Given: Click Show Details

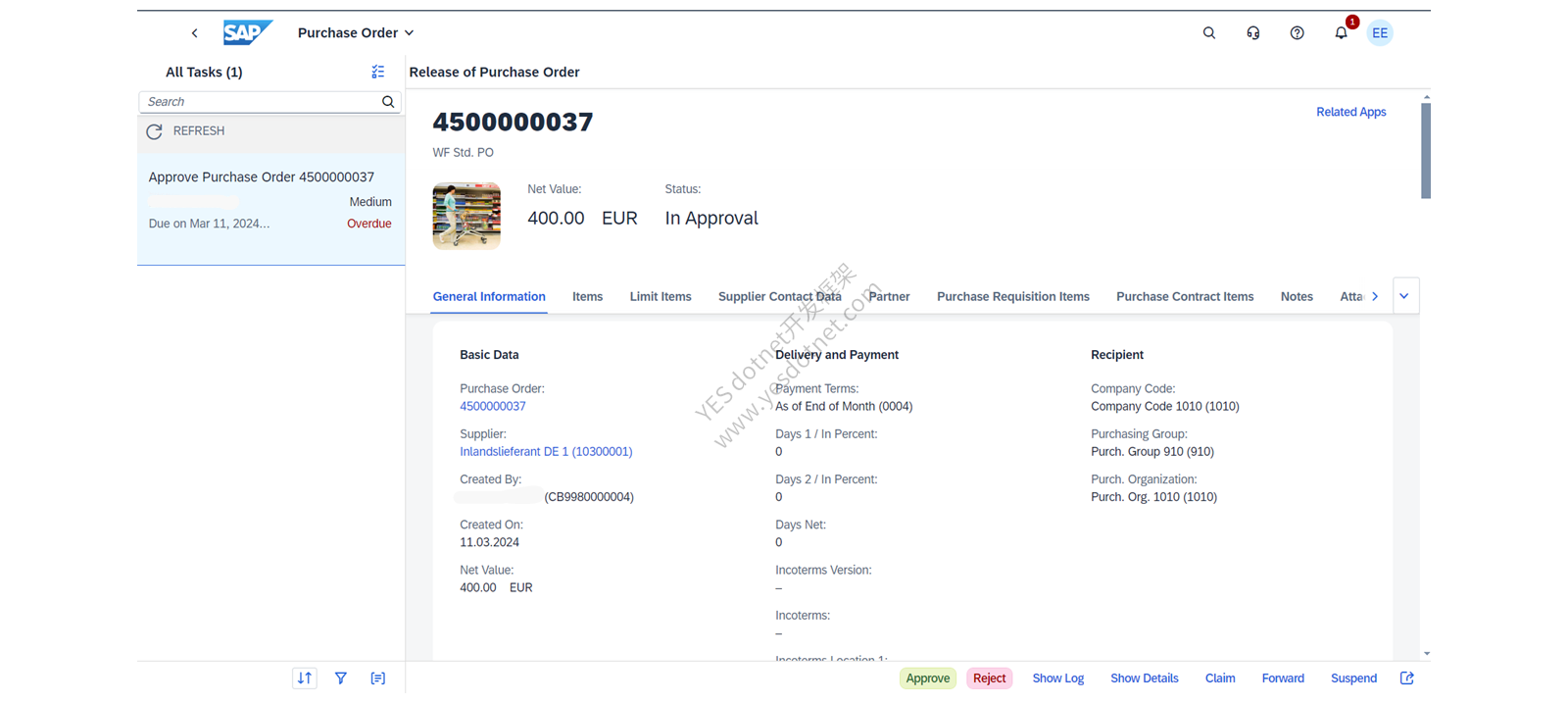Looking at the screenshot, I should coord(1145,678).
